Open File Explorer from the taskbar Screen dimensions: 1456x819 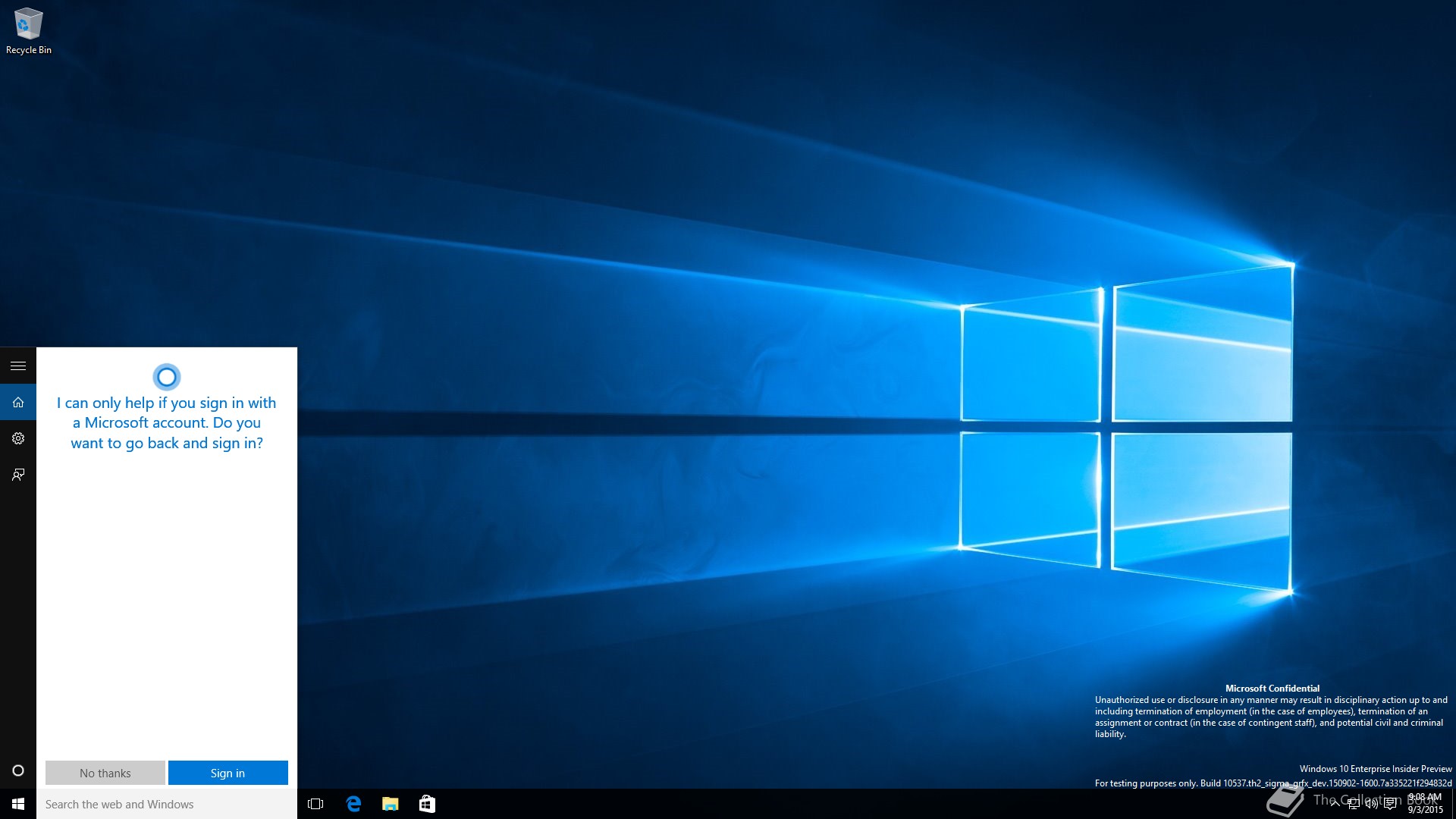tap(391, 804)
